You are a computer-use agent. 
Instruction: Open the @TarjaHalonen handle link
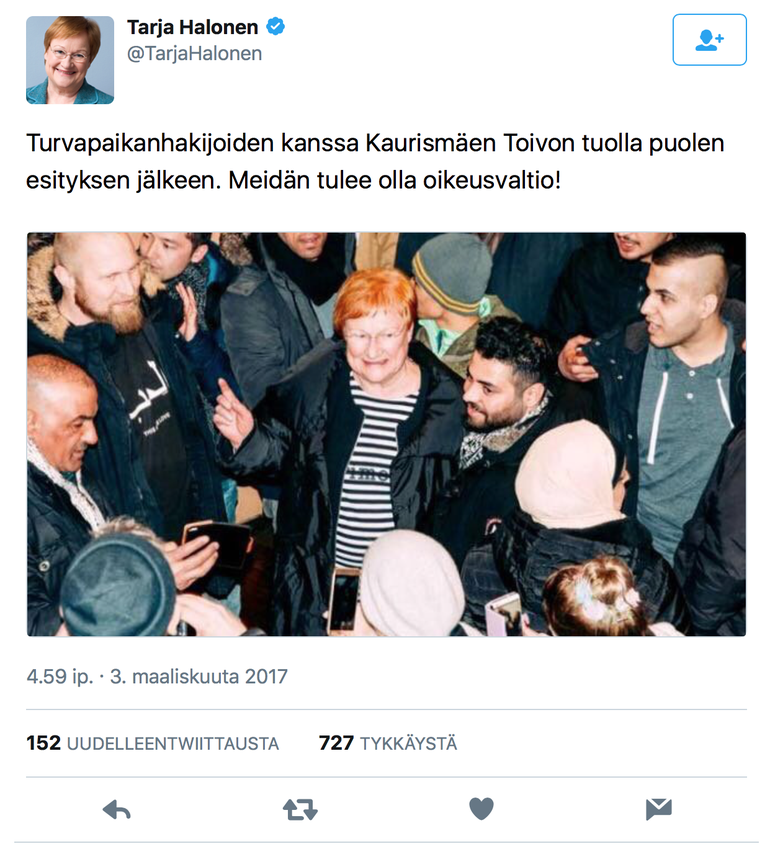[x=194, y=54]
